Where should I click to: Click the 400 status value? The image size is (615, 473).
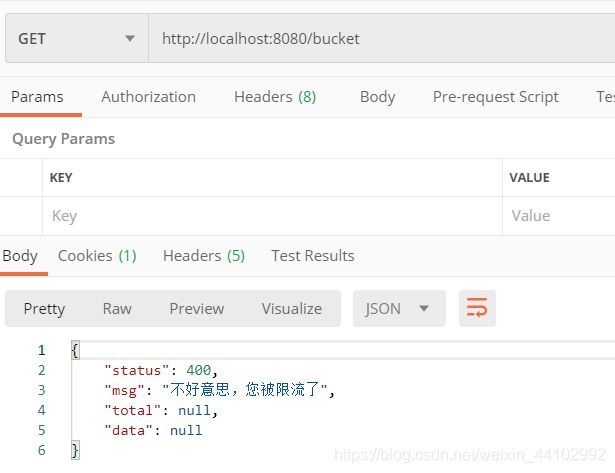coord(198,371)
